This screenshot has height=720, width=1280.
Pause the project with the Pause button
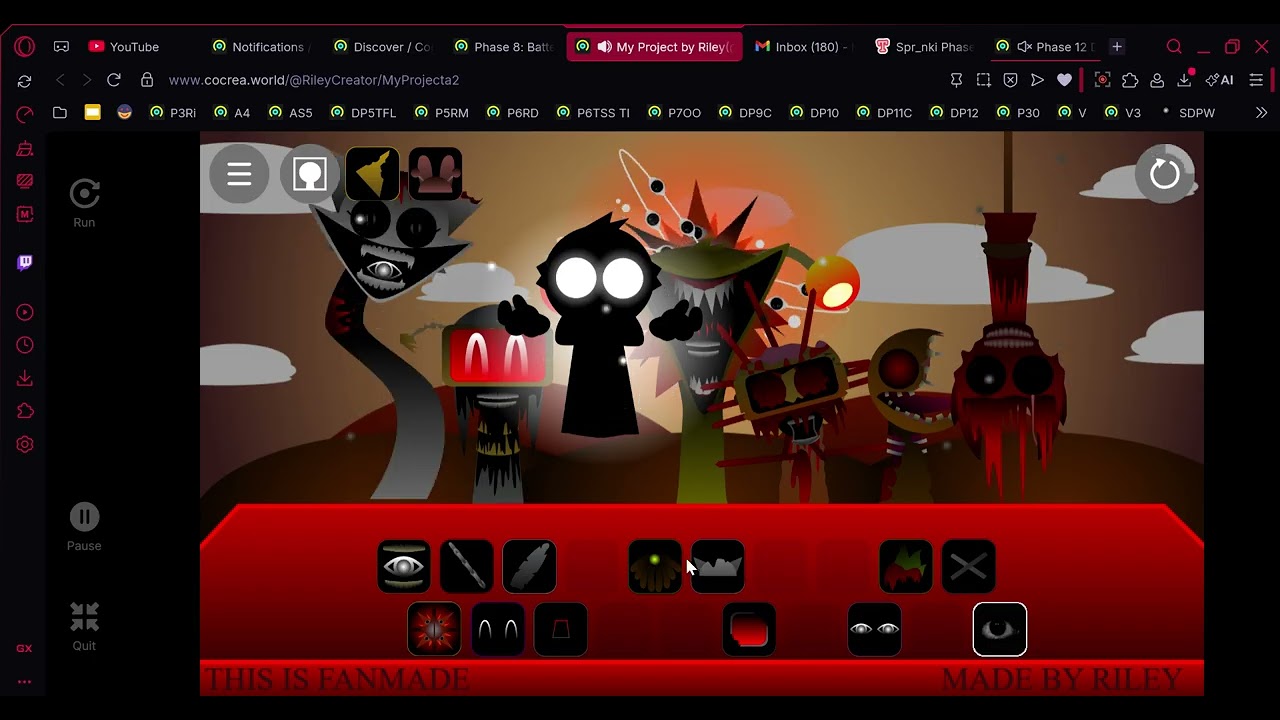point(84,528)
